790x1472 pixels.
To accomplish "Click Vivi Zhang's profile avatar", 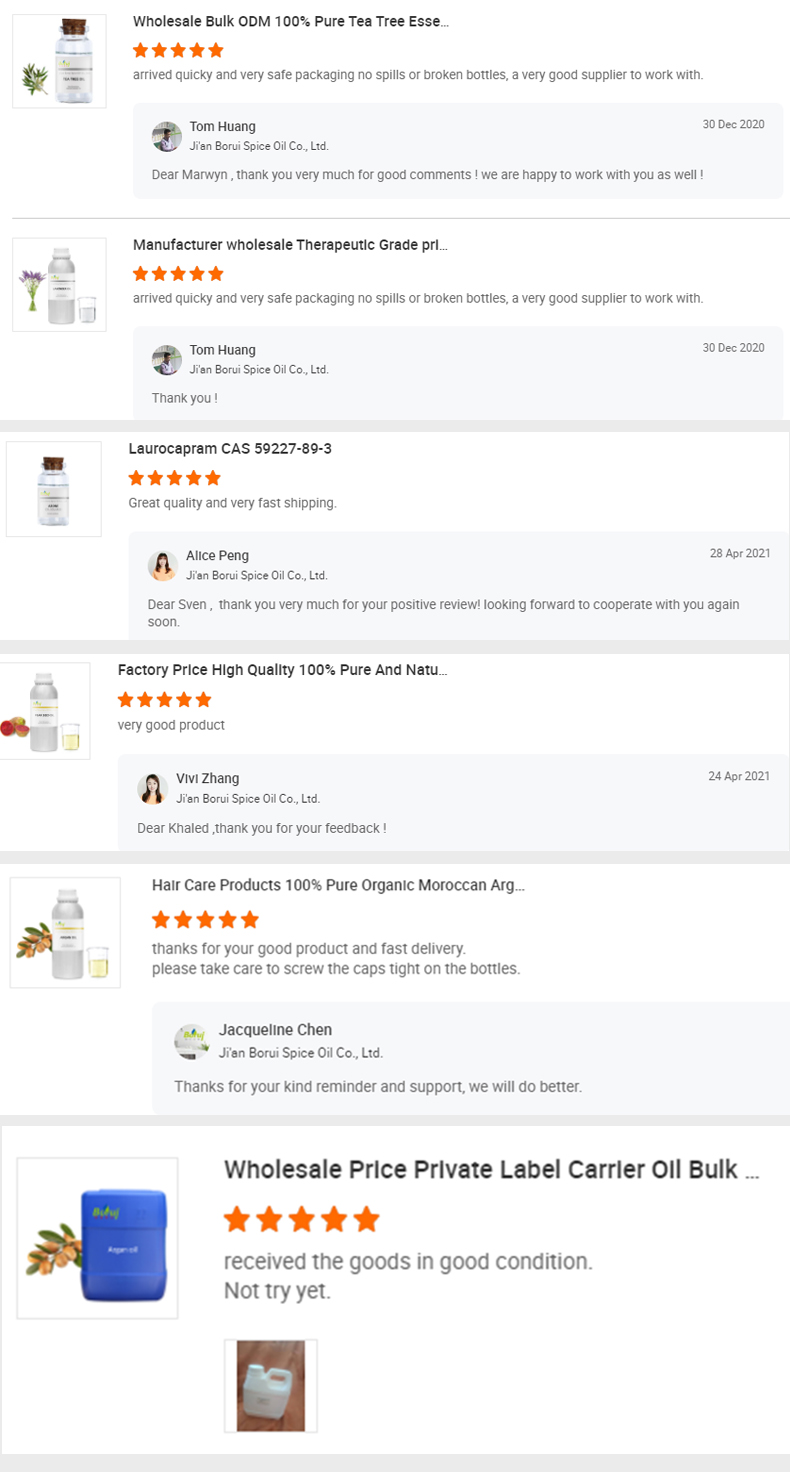I will coord(153,789).
